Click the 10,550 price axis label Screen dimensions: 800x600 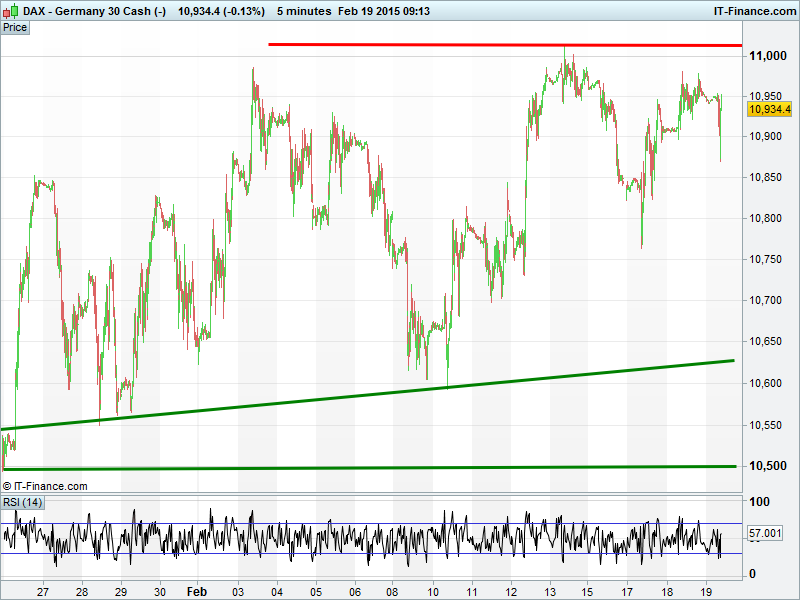765,425
